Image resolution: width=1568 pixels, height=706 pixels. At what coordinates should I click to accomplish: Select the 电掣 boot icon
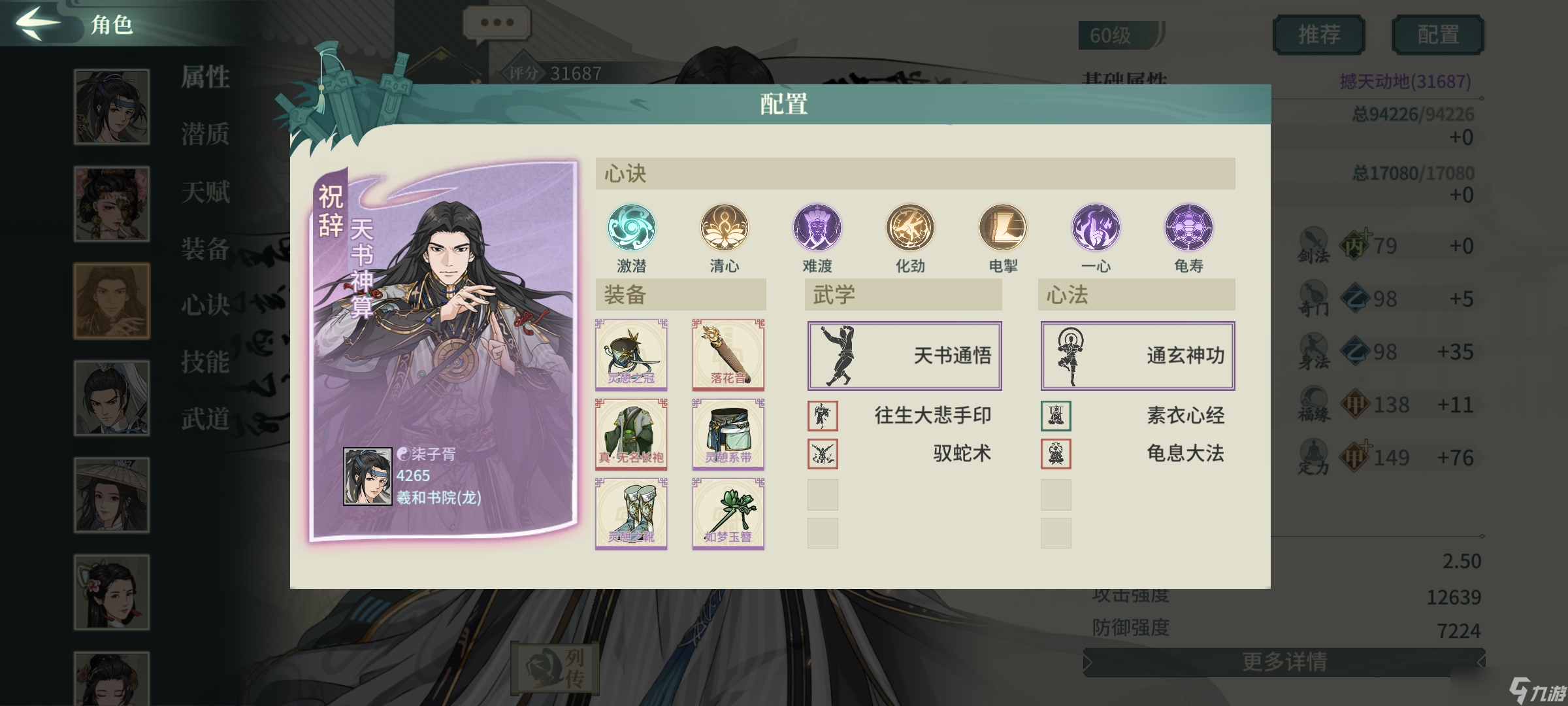pos(1003,227)
